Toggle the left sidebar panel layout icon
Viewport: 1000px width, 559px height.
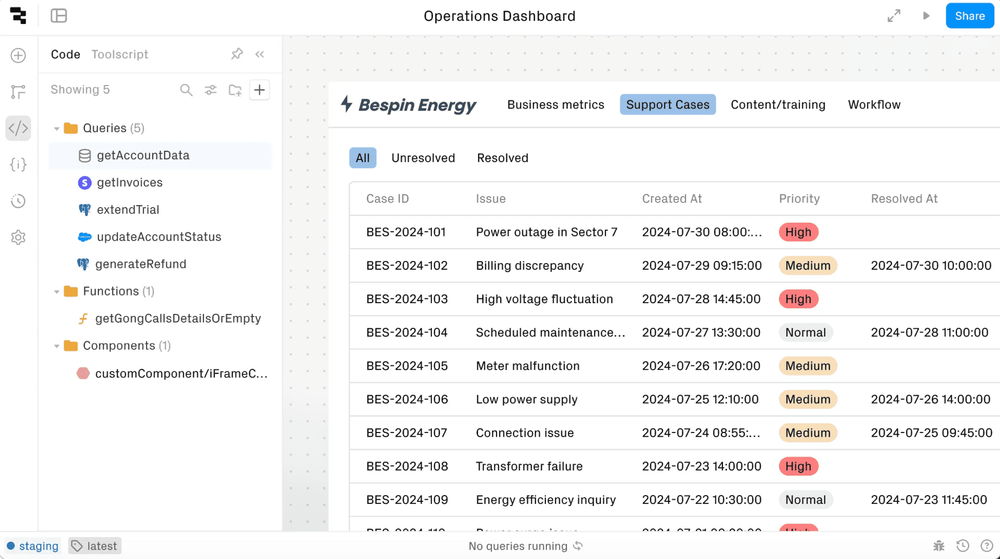[59, 16]
